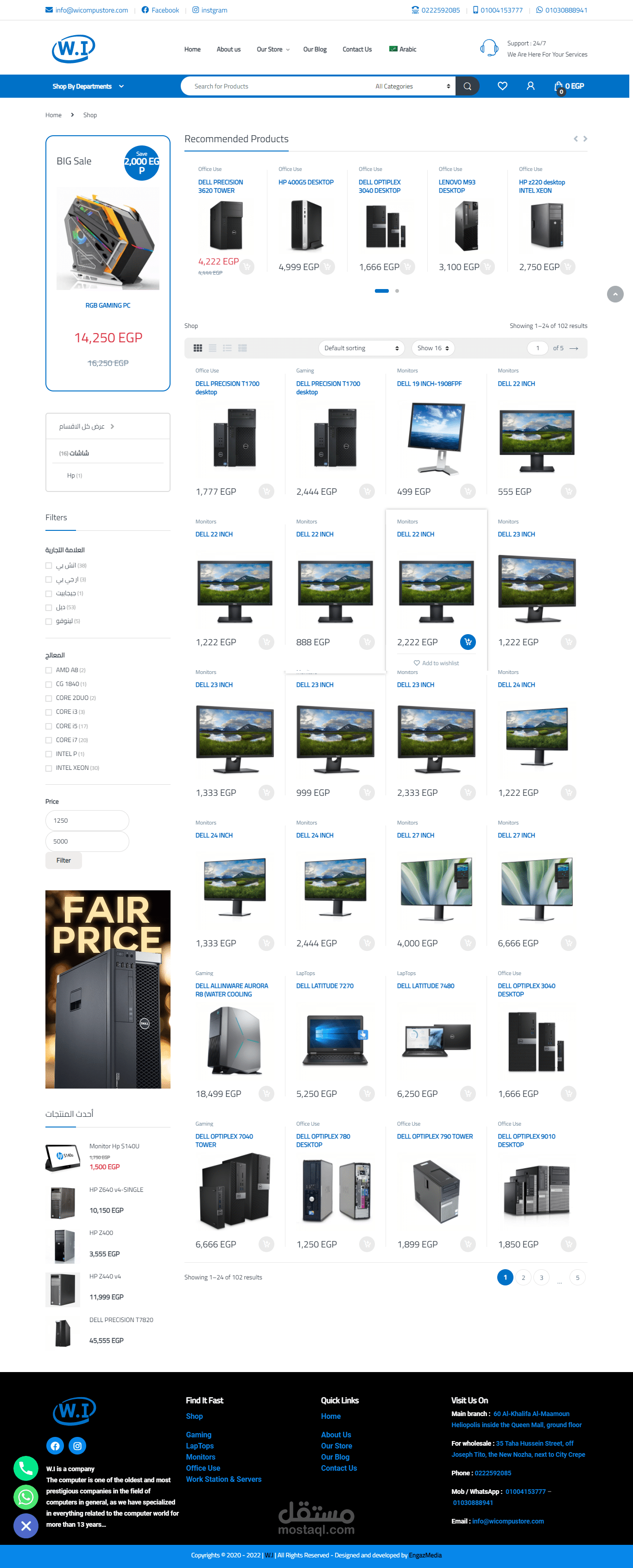The height and width of the screenshot is (1568, 633).
Task: Click the floating phone call button
Action: (x=25, y=1469)
